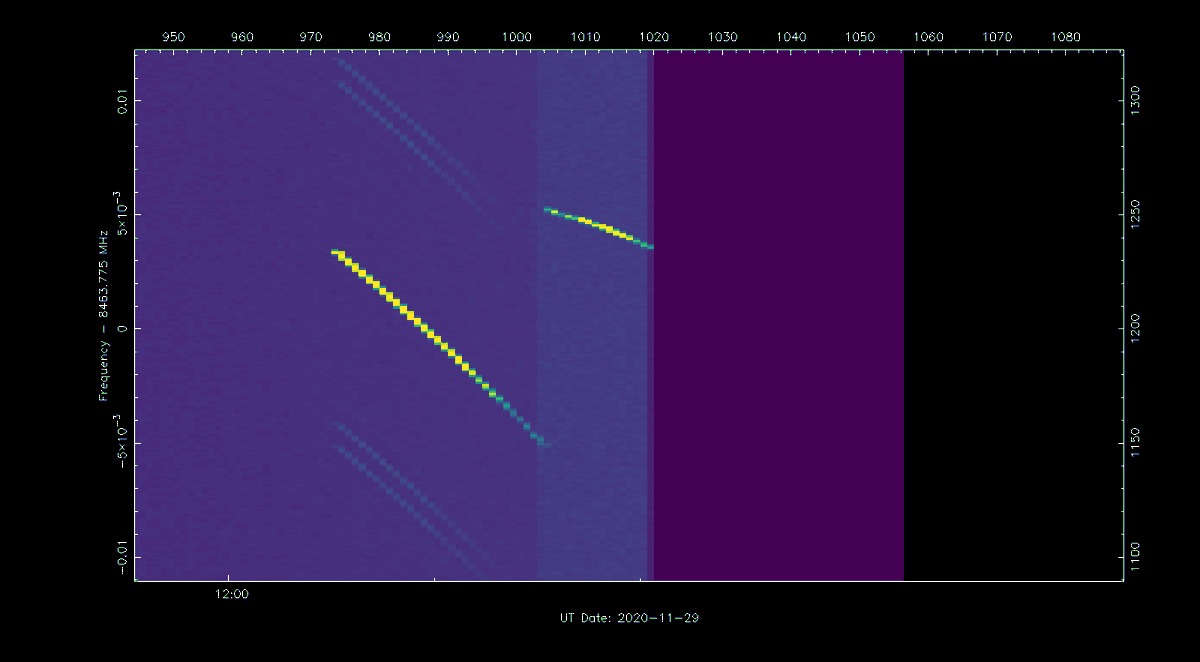Viewport: 1200px width, 662px height.
Task: Click the 980 tick label on top axis
Action: pyautogui.click(x=379, y=37)
